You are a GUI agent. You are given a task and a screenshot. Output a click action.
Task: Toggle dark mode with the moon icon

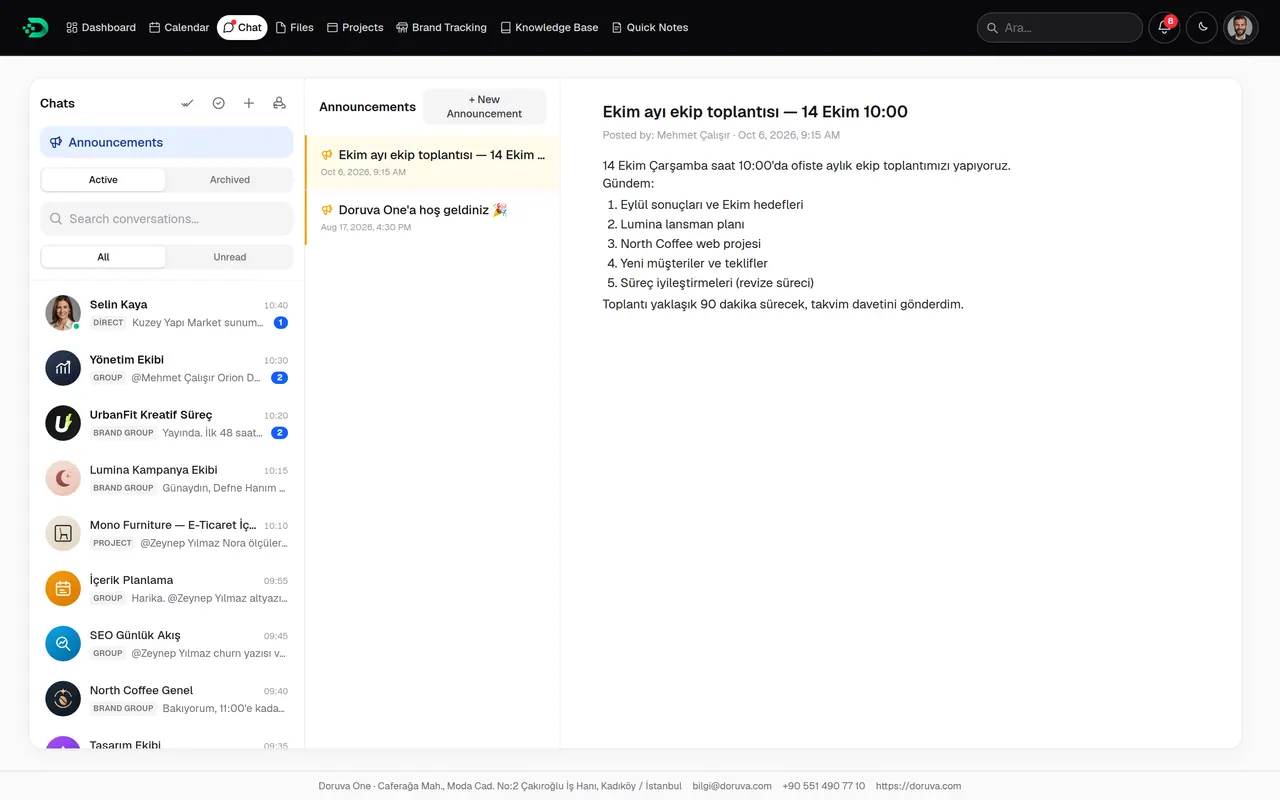[1202, 27]
